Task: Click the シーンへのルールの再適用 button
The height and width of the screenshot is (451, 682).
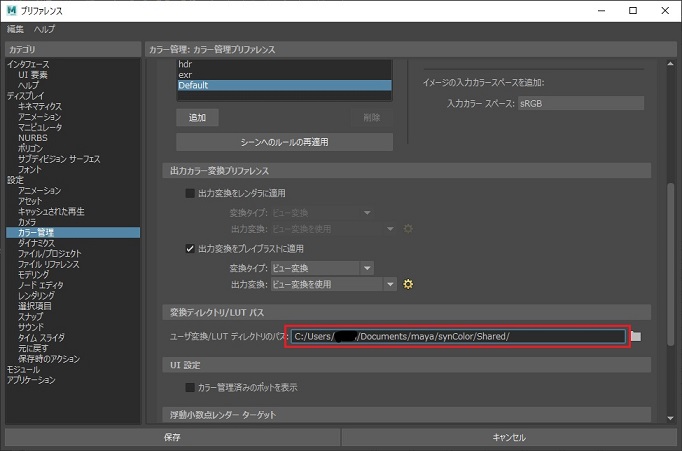Action: (284, 142)
